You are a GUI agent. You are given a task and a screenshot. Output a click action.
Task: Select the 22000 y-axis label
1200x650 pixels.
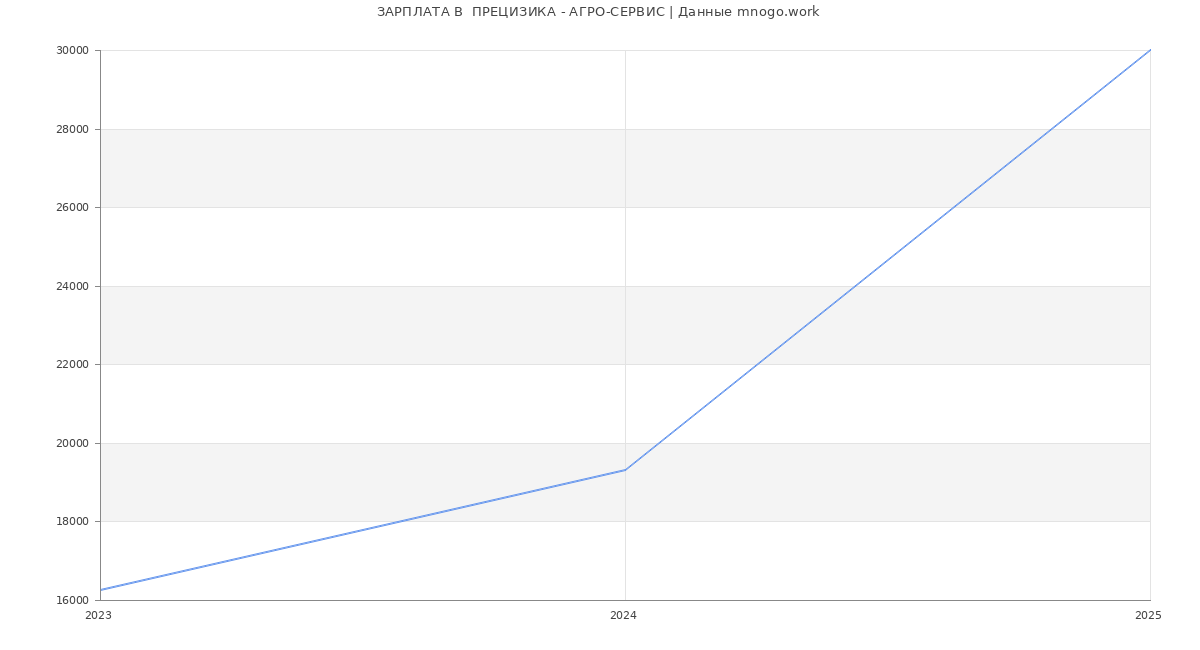(x=72, y=365)
